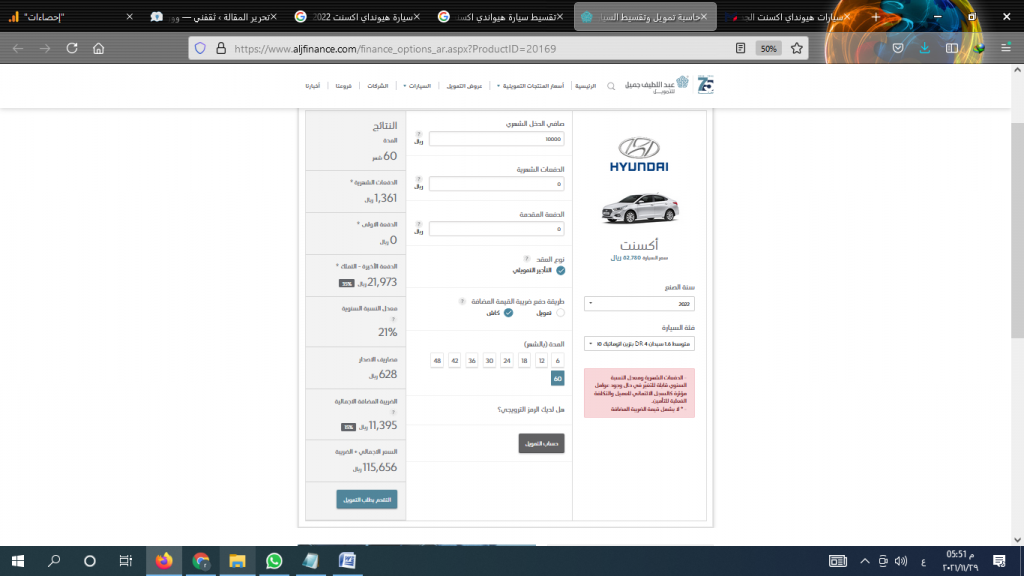This screenshot has width=1024, height=576.
Task: Open tracking protection shield in address bar
Action: coord(200,48)
